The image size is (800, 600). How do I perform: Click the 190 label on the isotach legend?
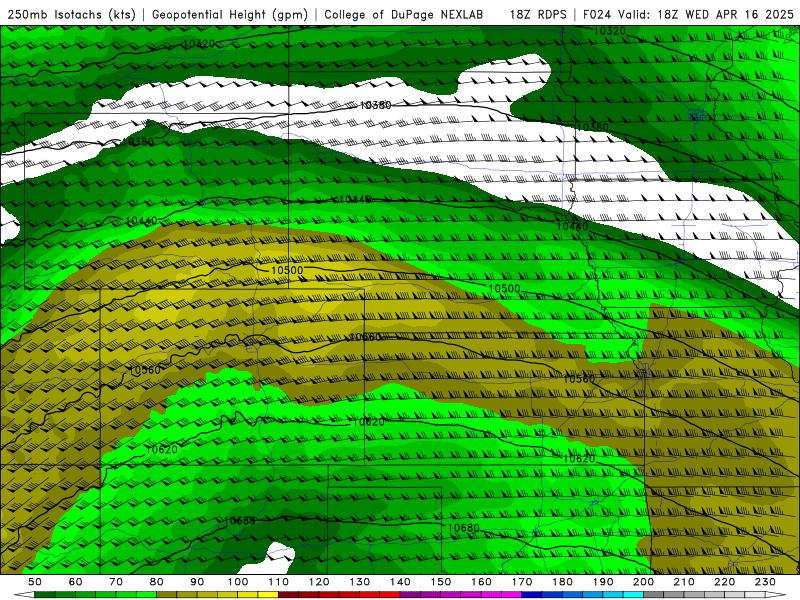[603, 582]
